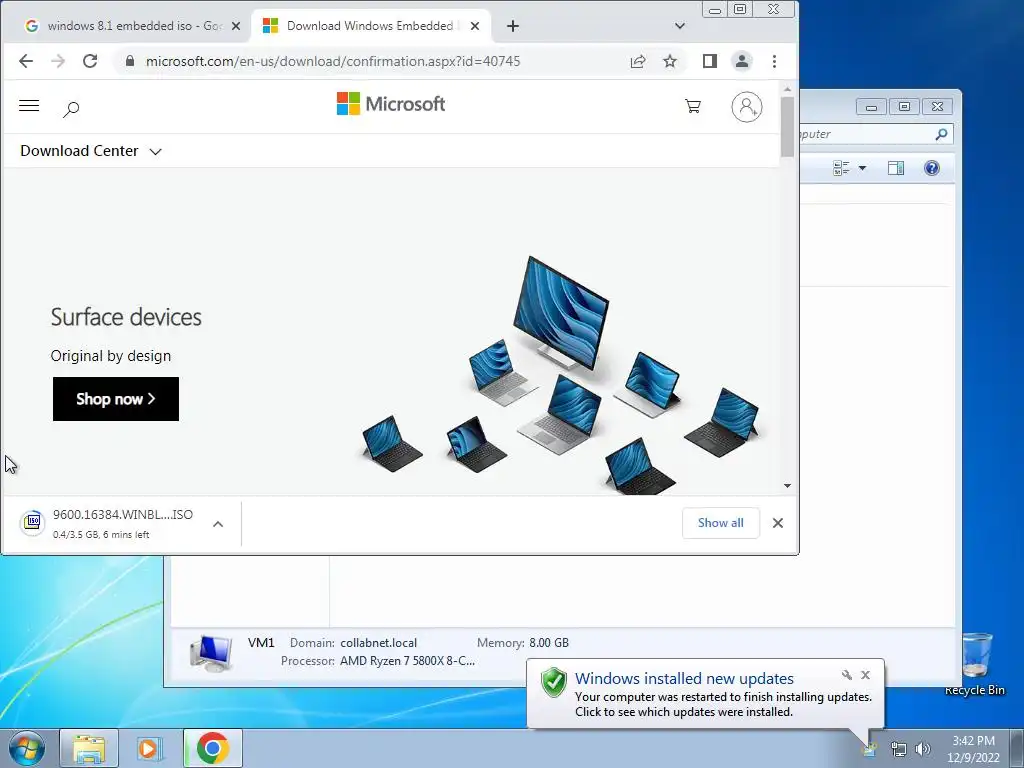Open the tab search dropdown arrow

point(679,26)
